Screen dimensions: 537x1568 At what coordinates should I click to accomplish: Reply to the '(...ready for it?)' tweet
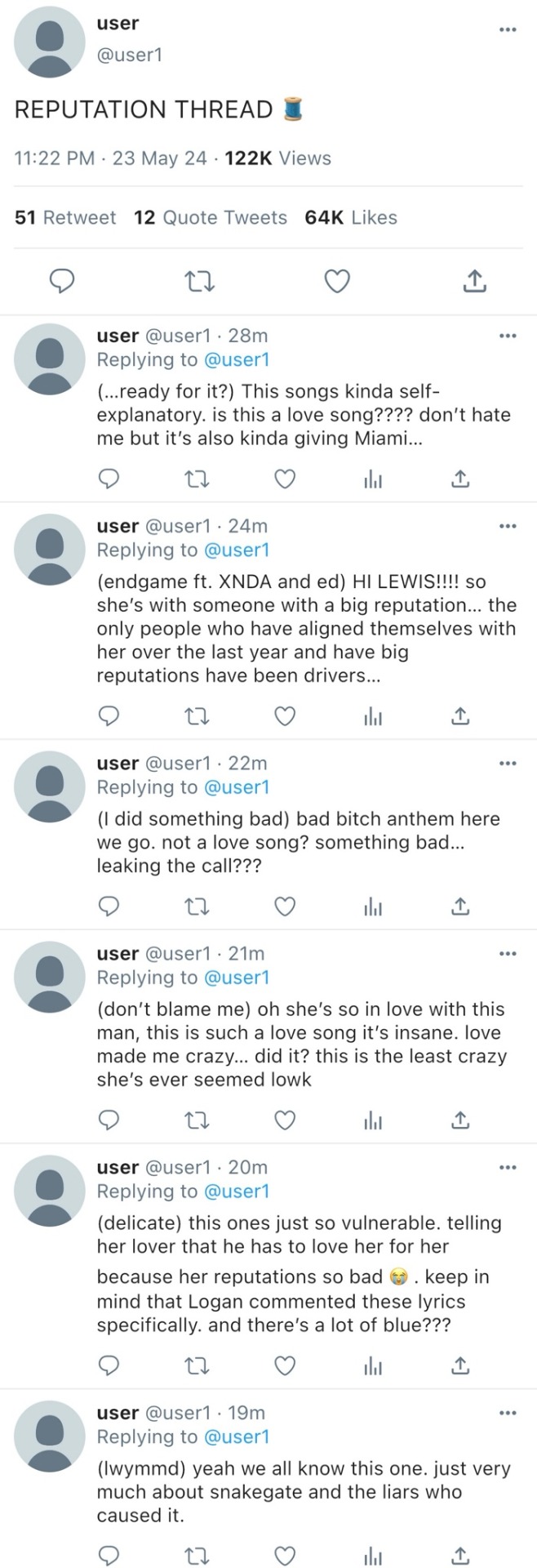(109, 479)
